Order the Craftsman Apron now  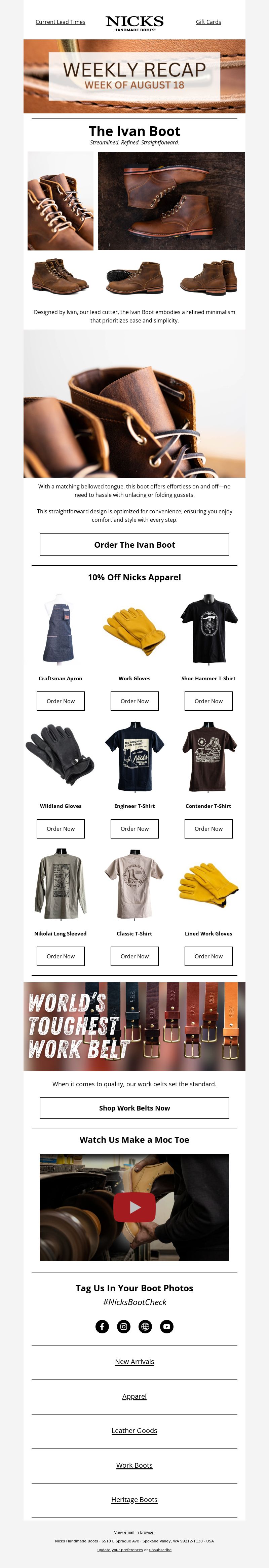[x=60, y=701]
